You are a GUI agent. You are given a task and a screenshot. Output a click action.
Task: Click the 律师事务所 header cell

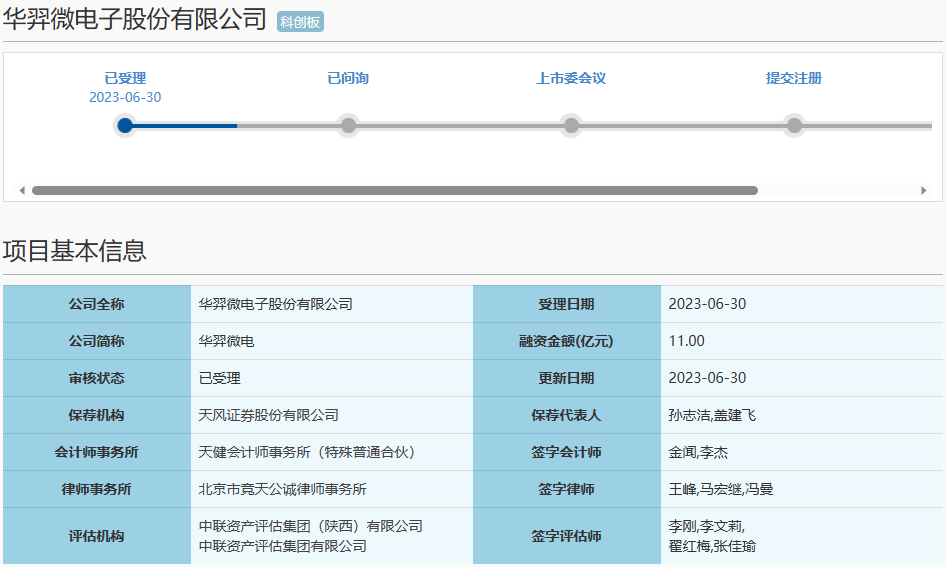97,489
